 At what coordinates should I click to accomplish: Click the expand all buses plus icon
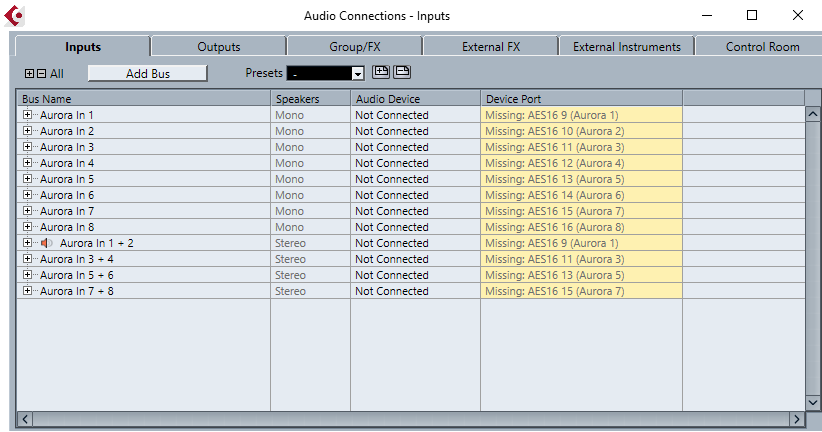pyautogui.click(x=29, y=73)
